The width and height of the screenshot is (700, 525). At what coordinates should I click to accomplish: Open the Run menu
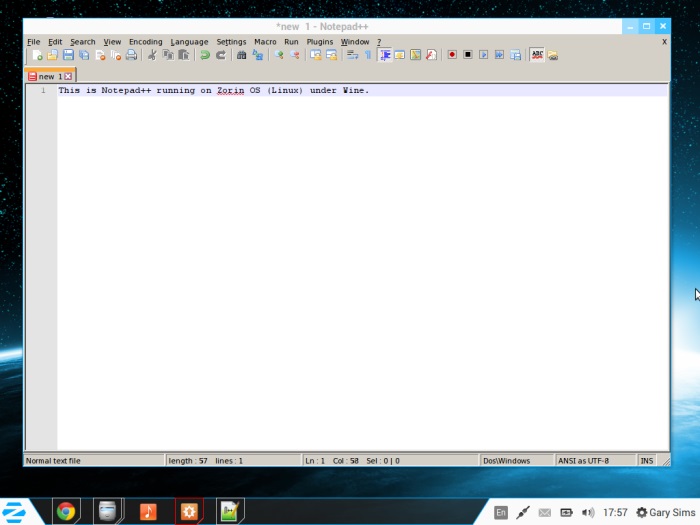[291, 42]
